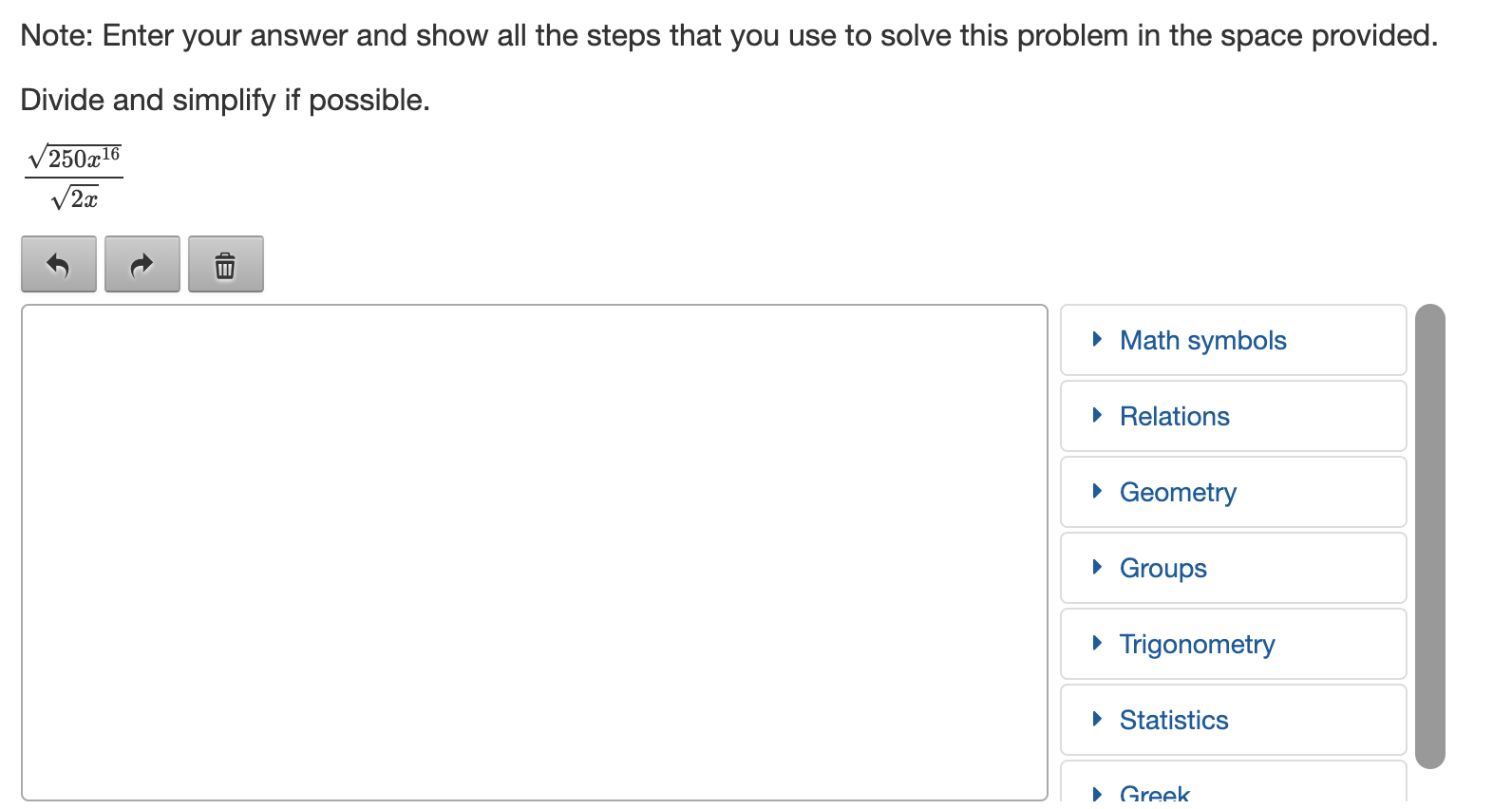Screen dimensions: 1512x809
Task: Click the trash can clear button
Action: [226, 264]
